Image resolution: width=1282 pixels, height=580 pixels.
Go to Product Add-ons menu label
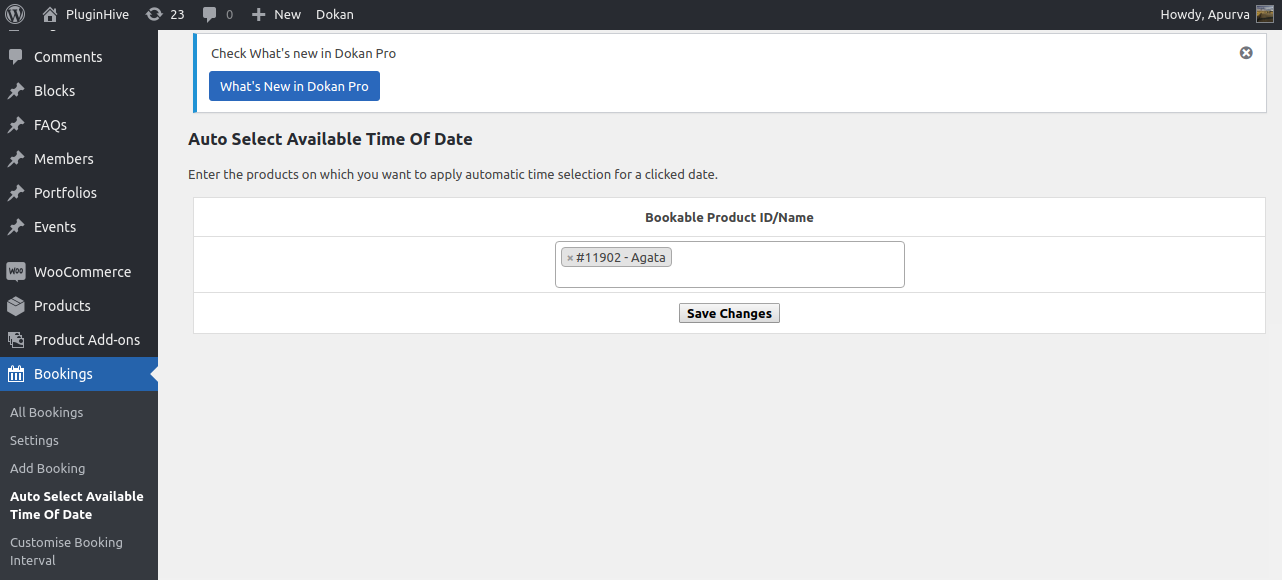tap(87, 340)
